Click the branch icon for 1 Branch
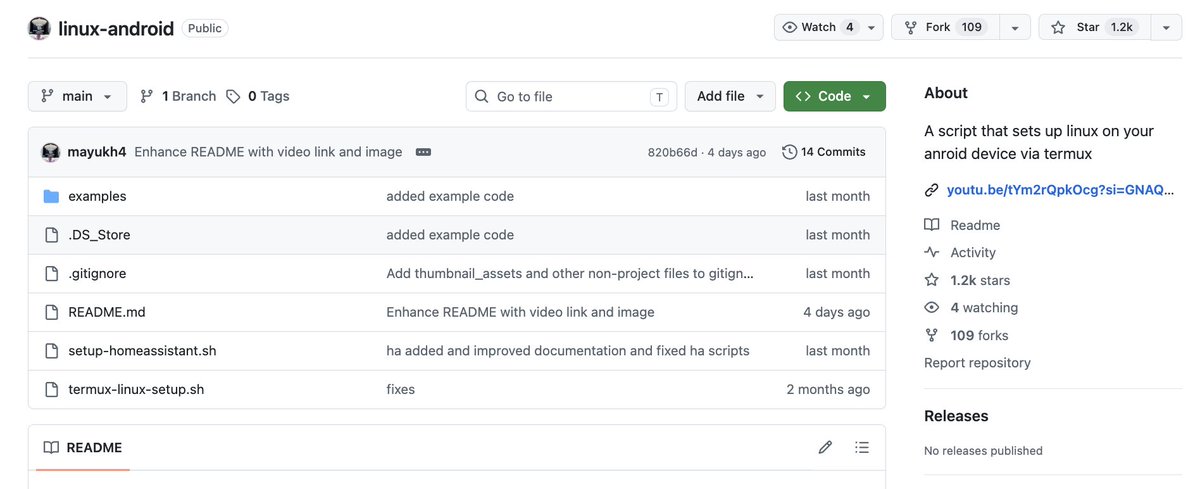This screenshot has width=1200, height=489. pos(147,96)
